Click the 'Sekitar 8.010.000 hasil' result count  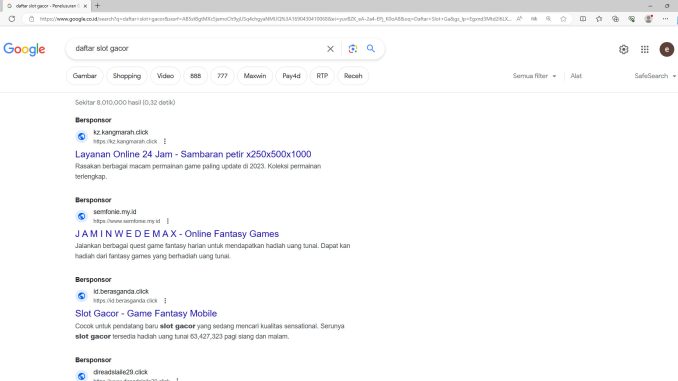(125, 102)
